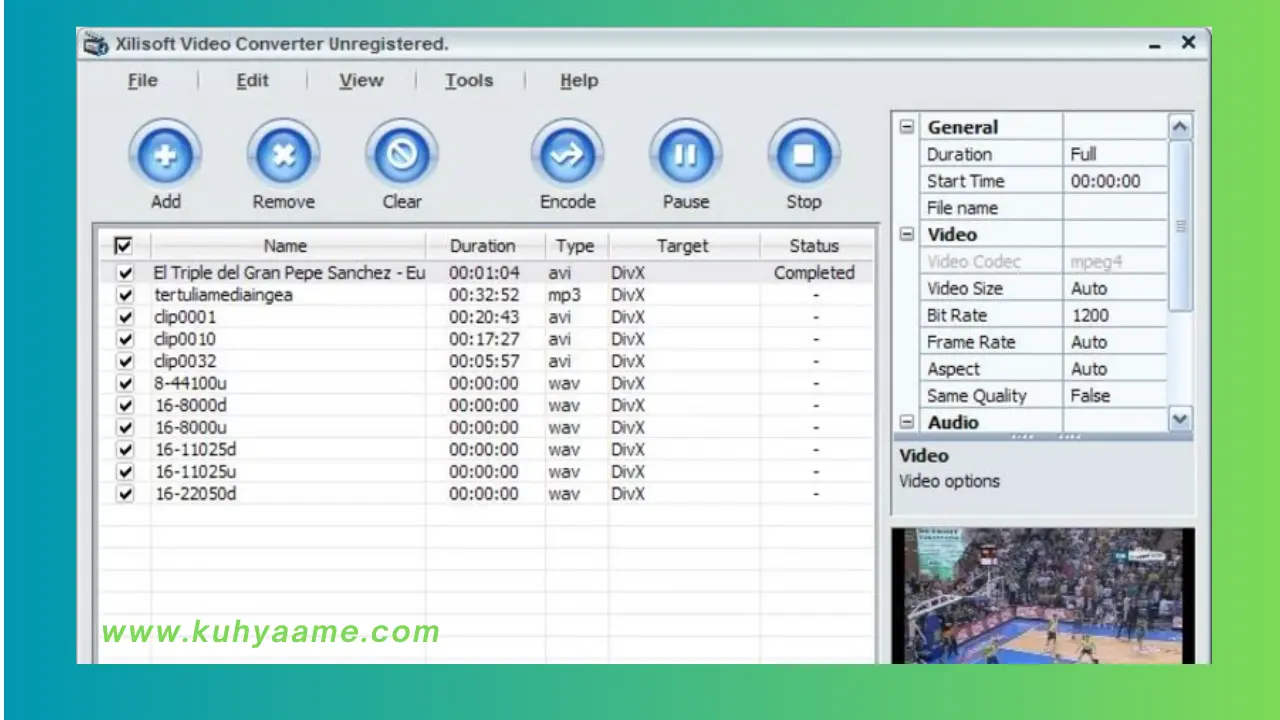Click the Bit Rate property label
This screenshot has width=1280, height=720.
point(956,315)
